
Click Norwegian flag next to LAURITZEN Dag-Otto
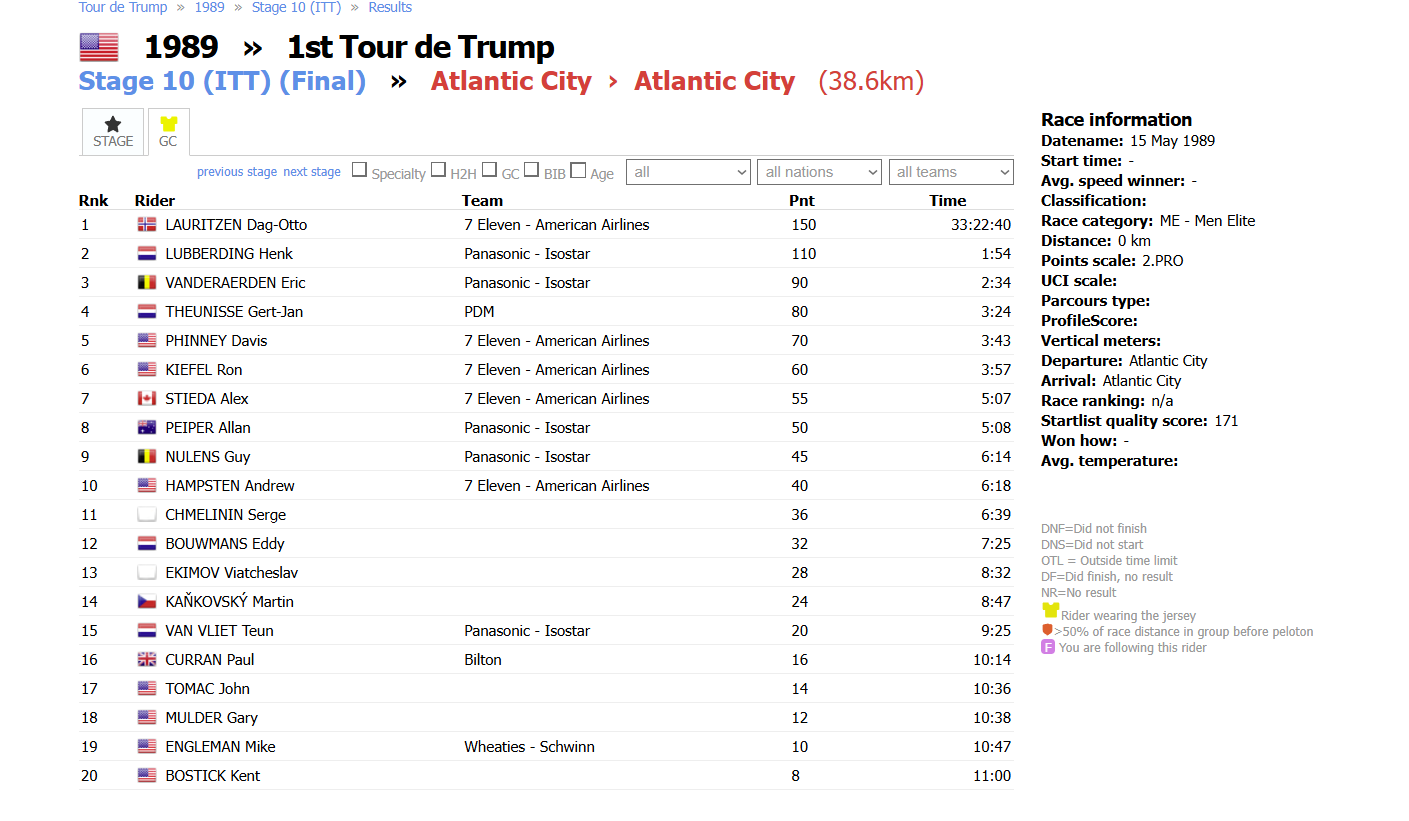coord(147,225)
